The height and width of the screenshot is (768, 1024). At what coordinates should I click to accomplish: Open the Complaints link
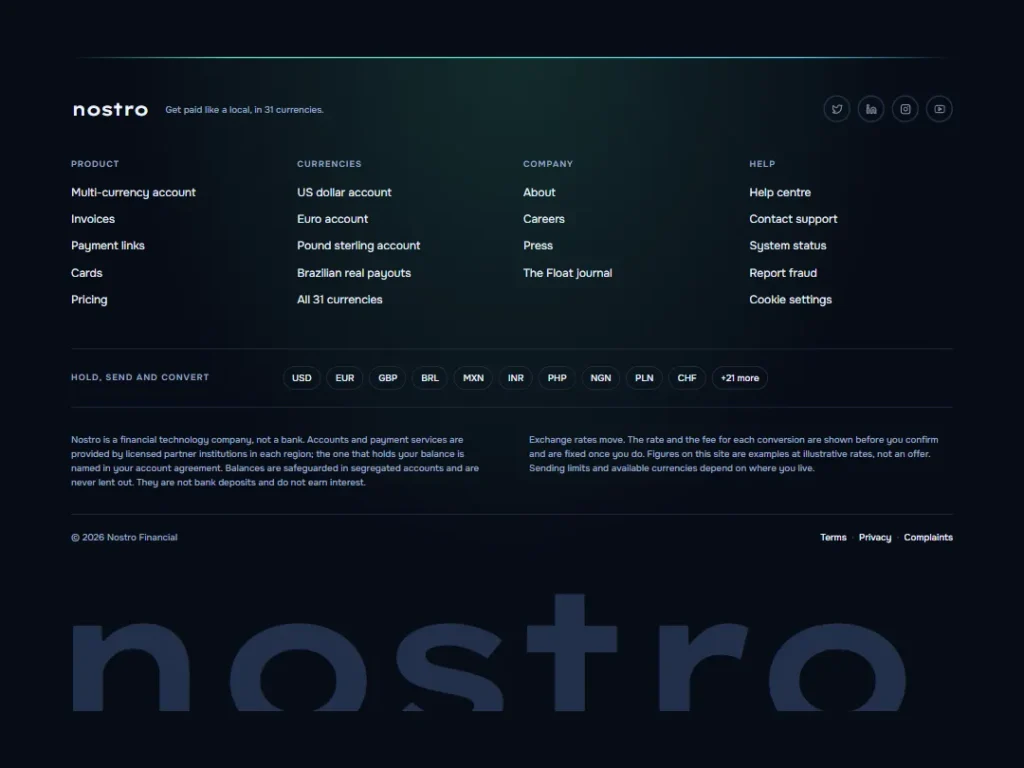pyautogui.click(x=928, y=537)
